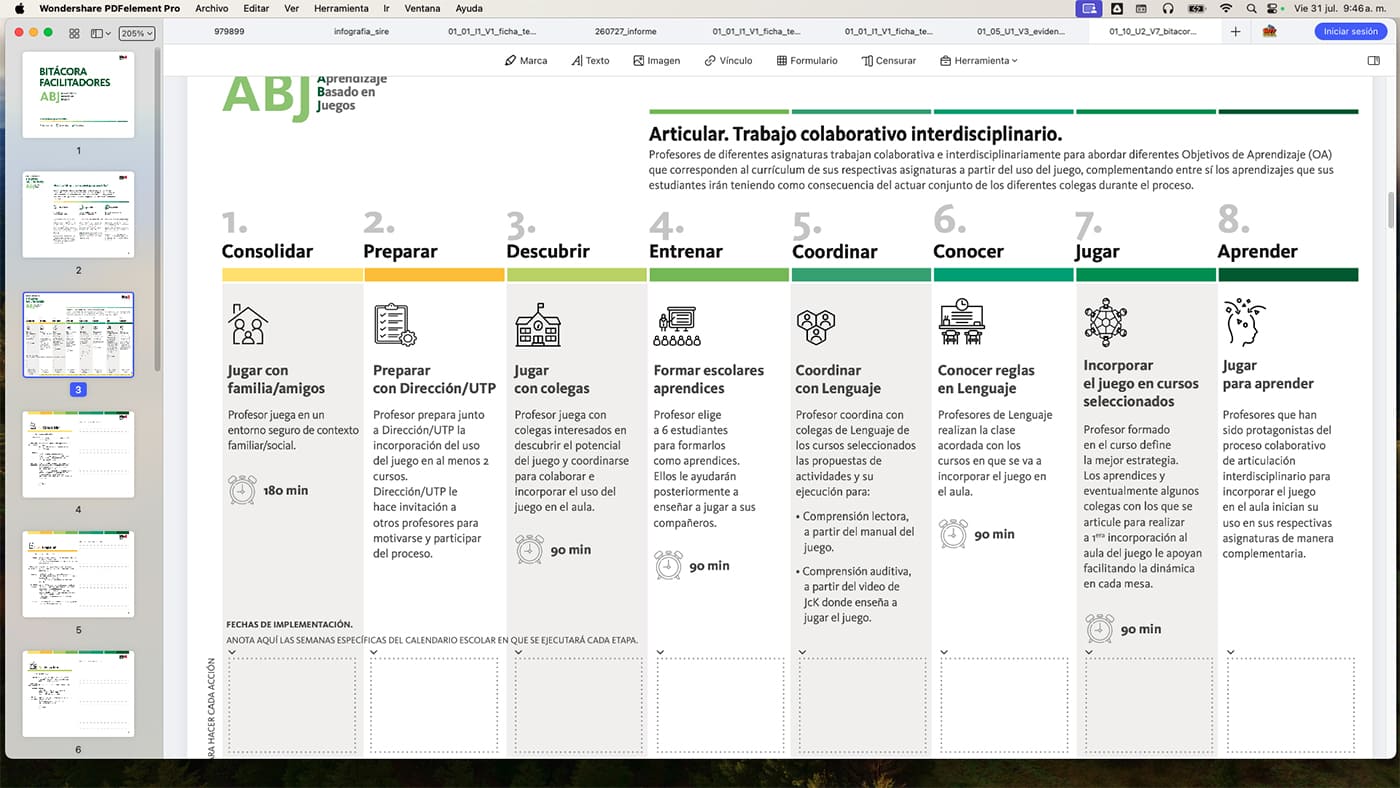Open the 205% zoom level dropdown
1400x788 pixels.
136,33
